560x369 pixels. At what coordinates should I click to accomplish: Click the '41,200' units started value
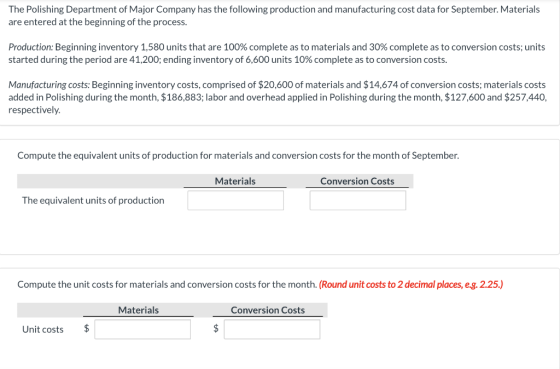pyautogui.click(x=144, y=59)
